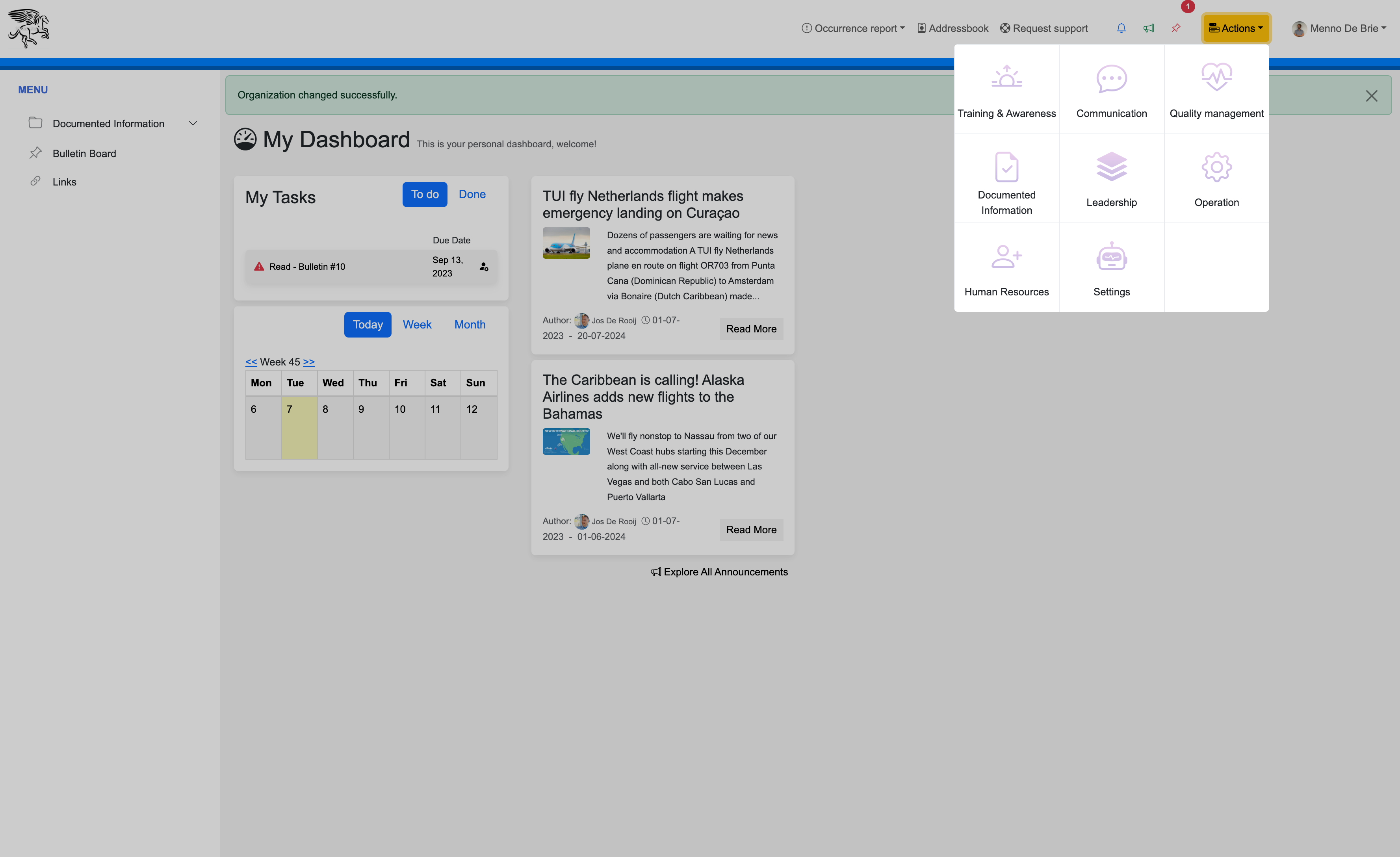The height and width of the screenshot is (857, 1400).
Task: Open Documented Information action tile
Action: point(1006,181)
